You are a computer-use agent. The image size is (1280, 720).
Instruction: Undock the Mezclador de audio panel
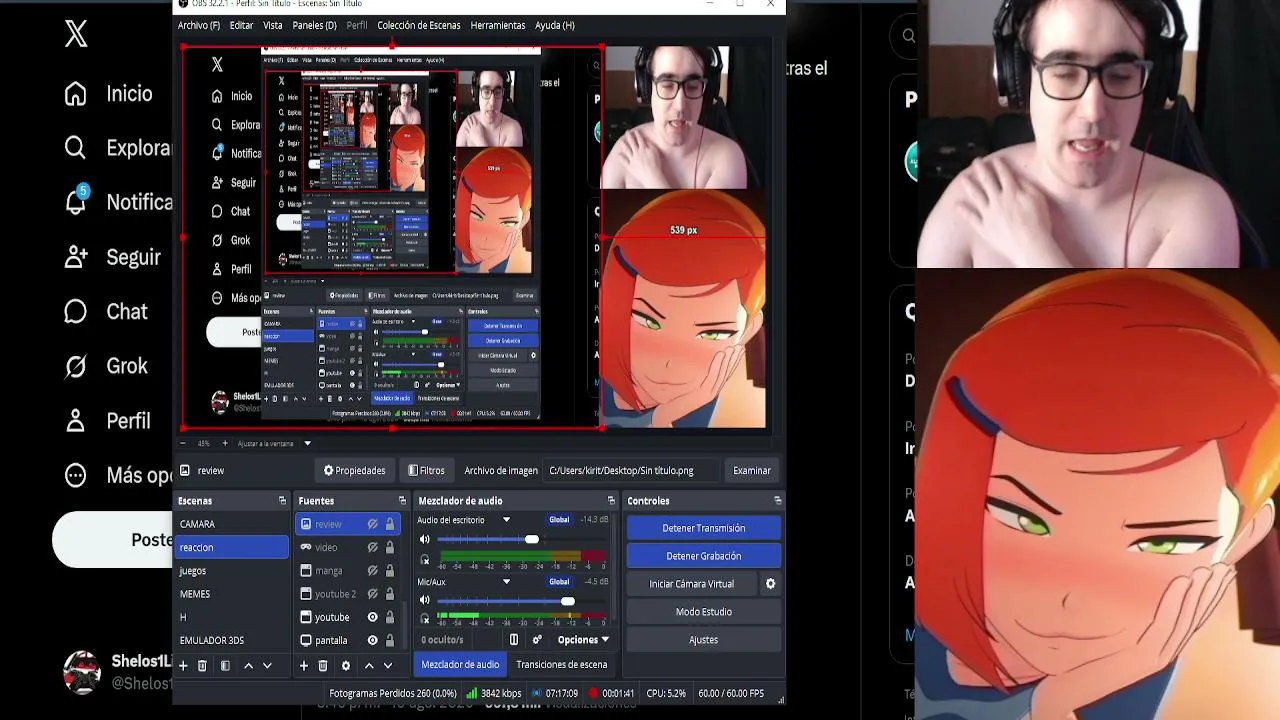pyautogui.click(x=611, y=501)
